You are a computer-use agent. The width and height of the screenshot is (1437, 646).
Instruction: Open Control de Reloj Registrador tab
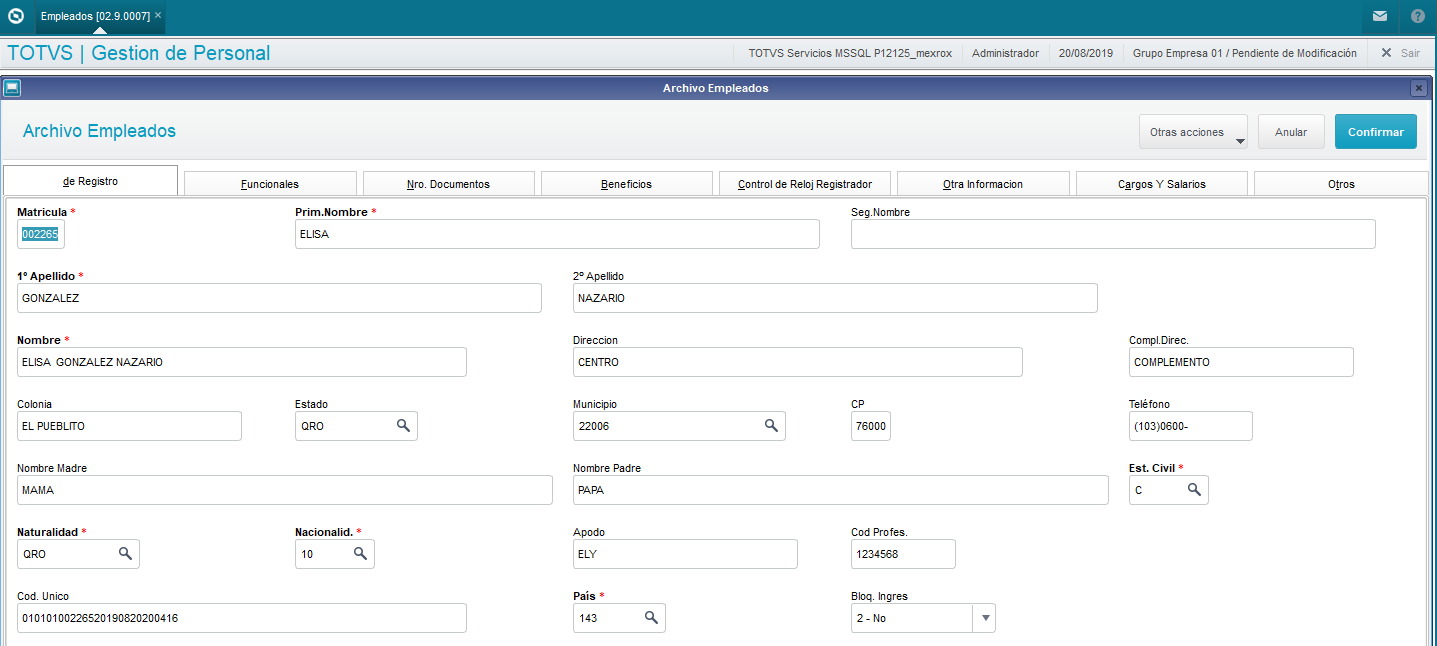pyautogui.click(x=805, y=184)
